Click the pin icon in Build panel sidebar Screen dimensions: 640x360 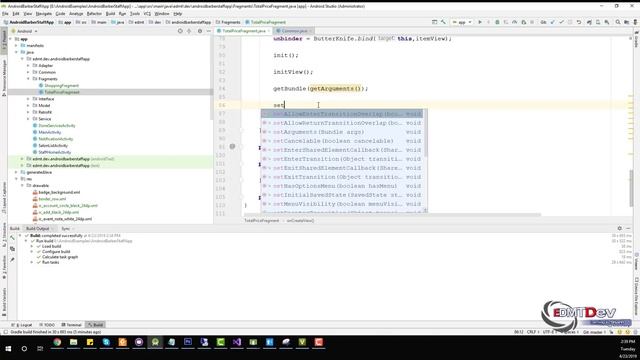click(12, 260)
